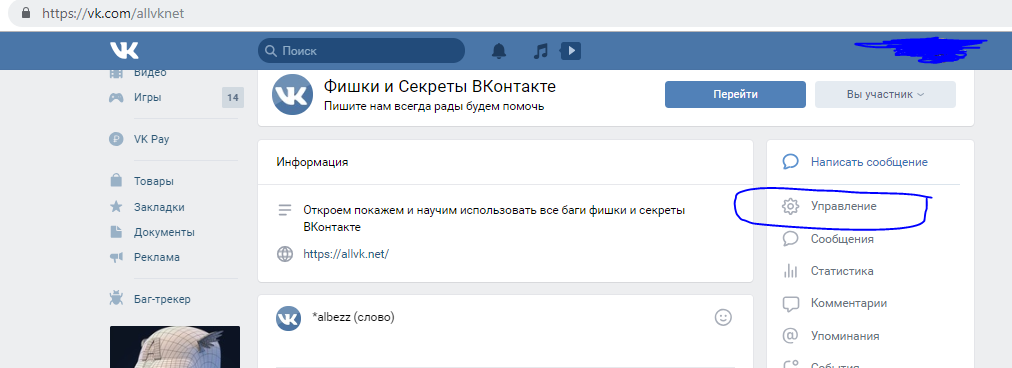Screen dimensions: 1012x368
Task: Click the comment icon beside Комментарии
Action: [x=790, y=303]
